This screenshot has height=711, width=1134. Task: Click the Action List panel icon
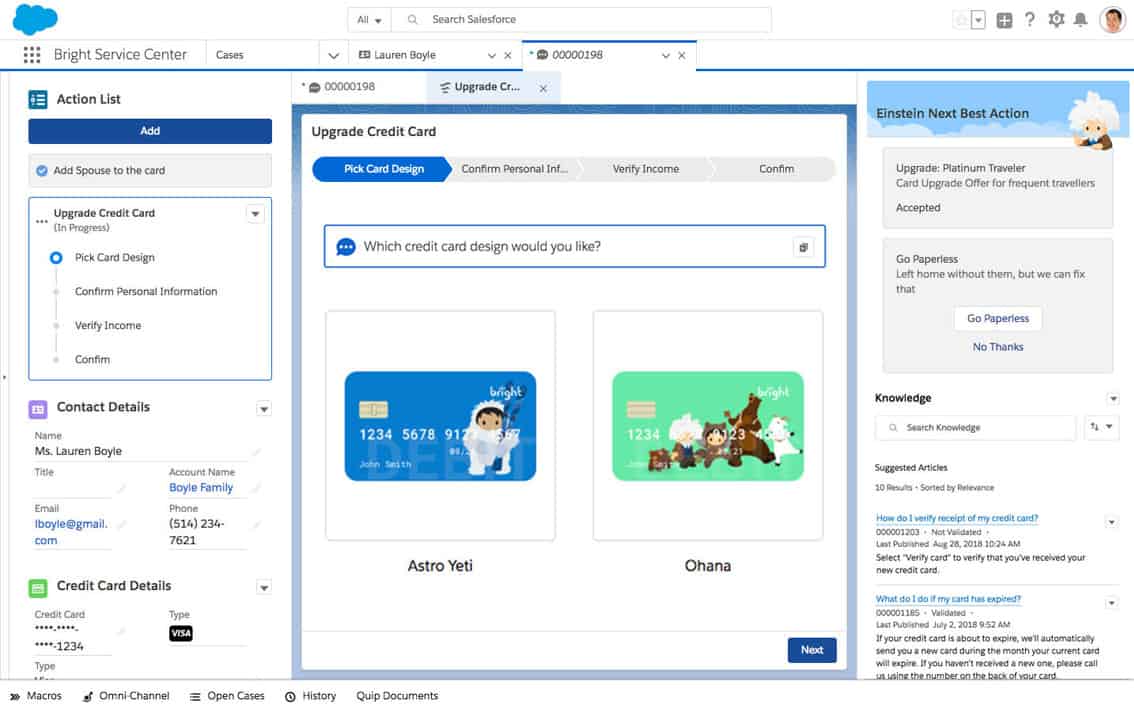(x=38, y=99)
